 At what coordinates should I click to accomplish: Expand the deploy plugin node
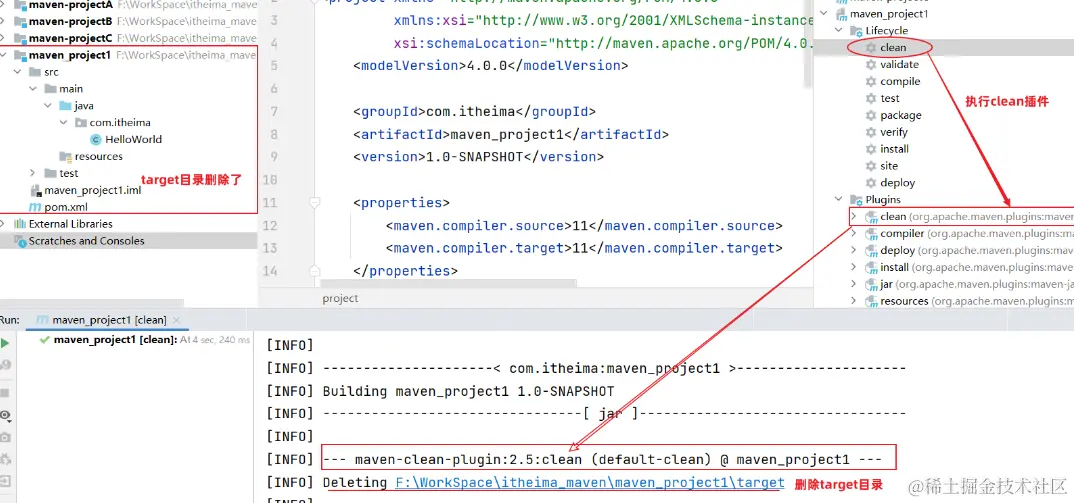tap(853, 250)
